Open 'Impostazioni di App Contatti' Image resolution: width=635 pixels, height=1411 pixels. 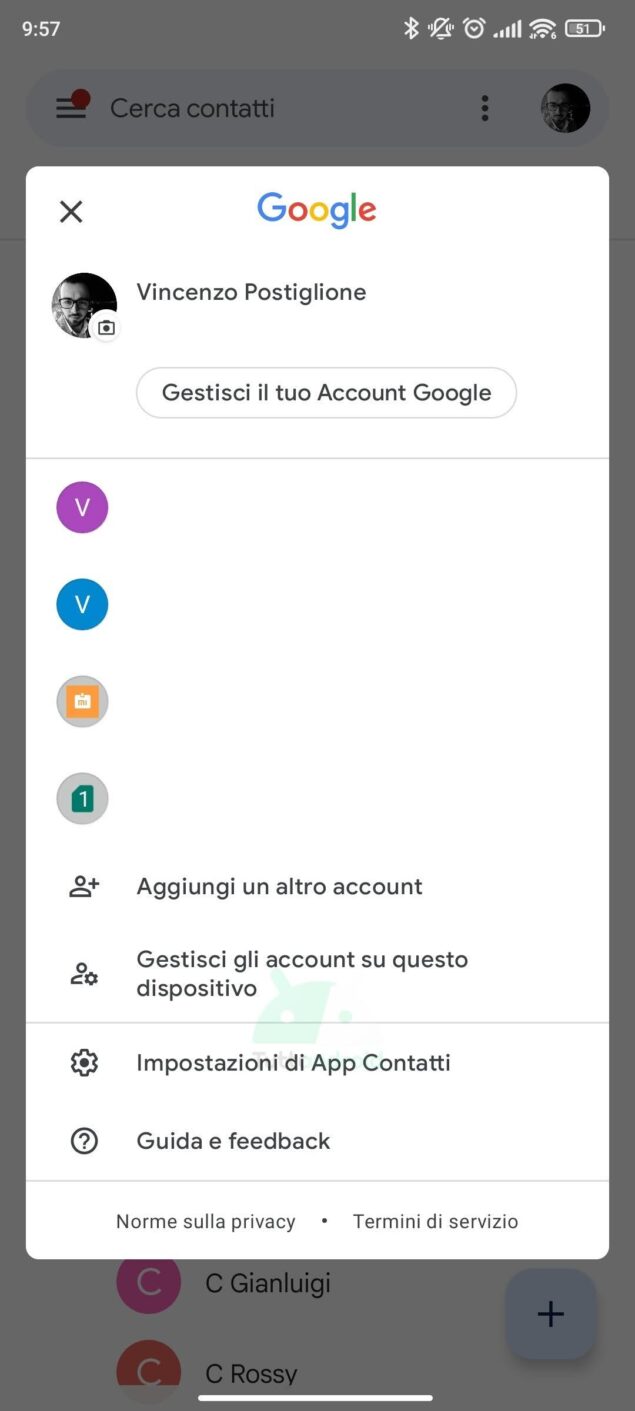tap(290, 1062)
